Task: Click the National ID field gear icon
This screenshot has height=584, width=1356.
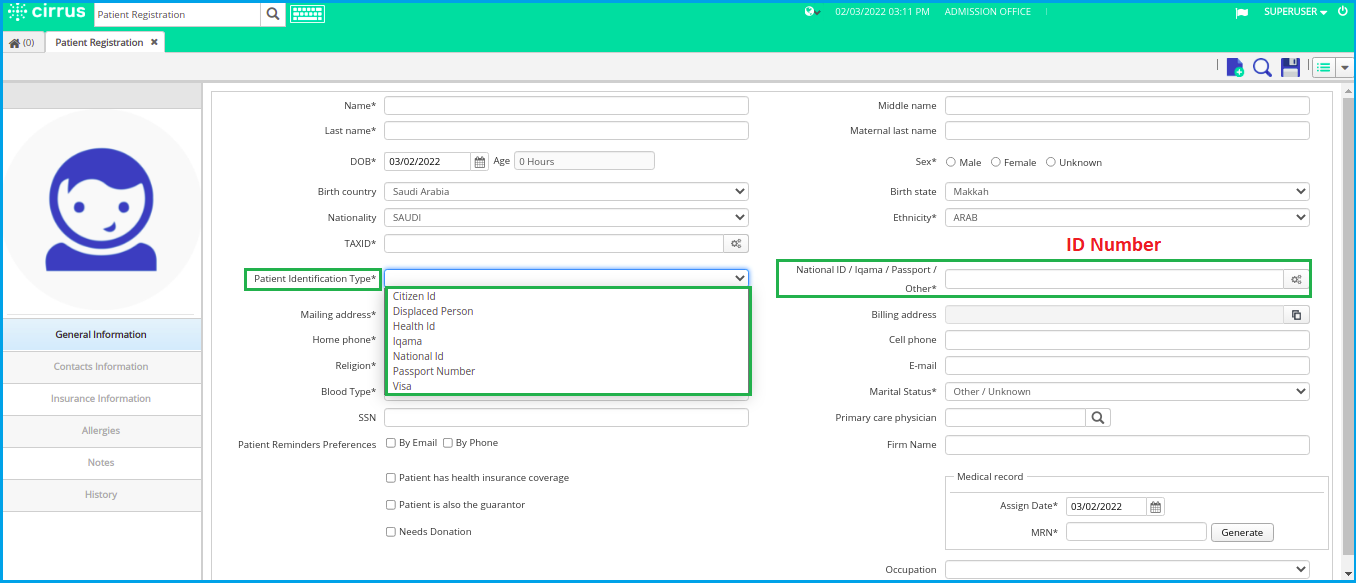Action: click(x=1294, y=278)
